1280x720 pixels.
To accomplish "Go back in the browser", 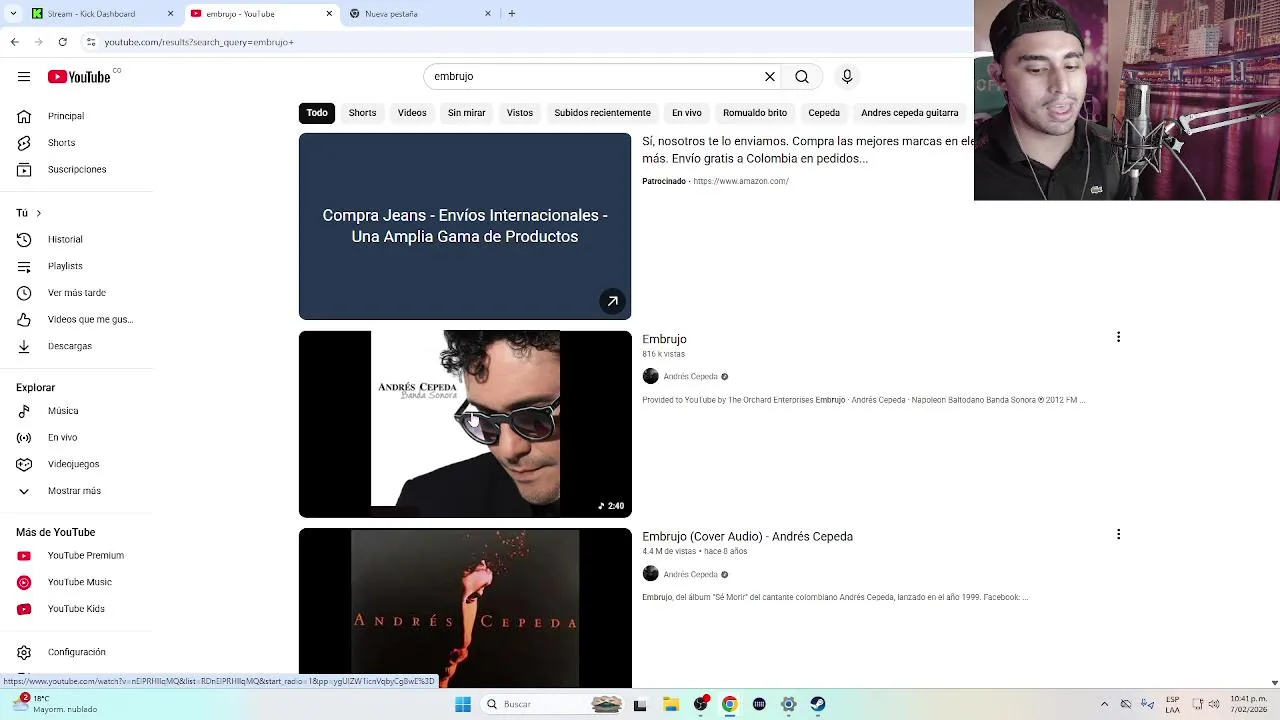I will pos(14,42).
